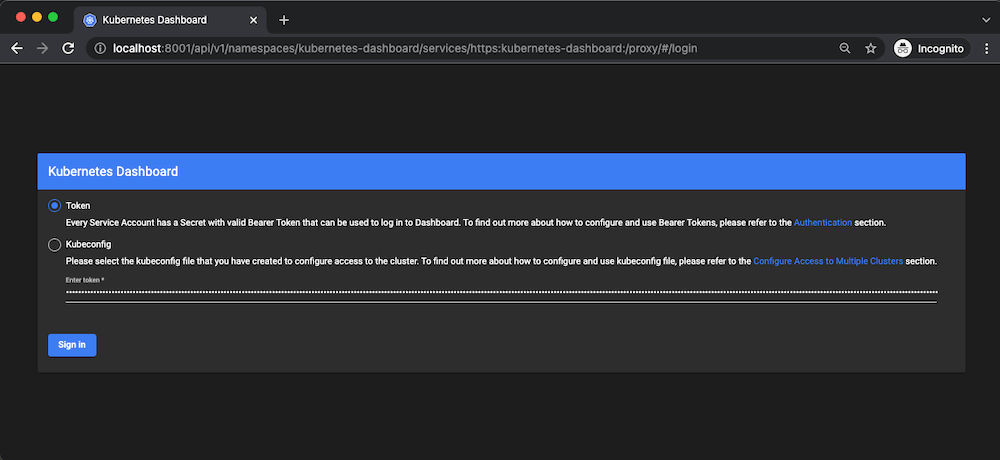Close the Kubernetes Dashboard tab

[254, 20]
